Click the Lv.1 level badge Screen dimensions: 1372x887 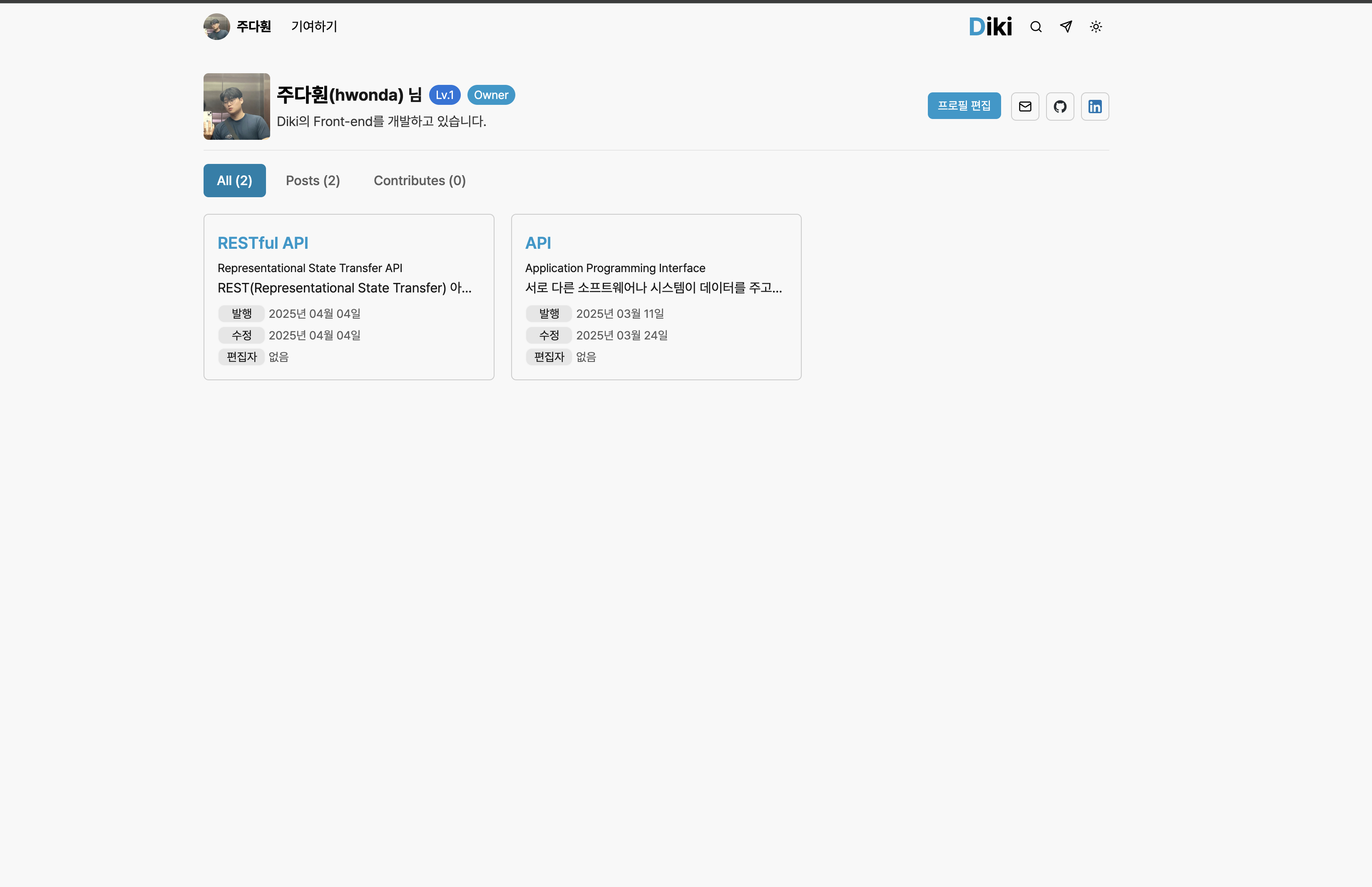(x=444, y=95)
